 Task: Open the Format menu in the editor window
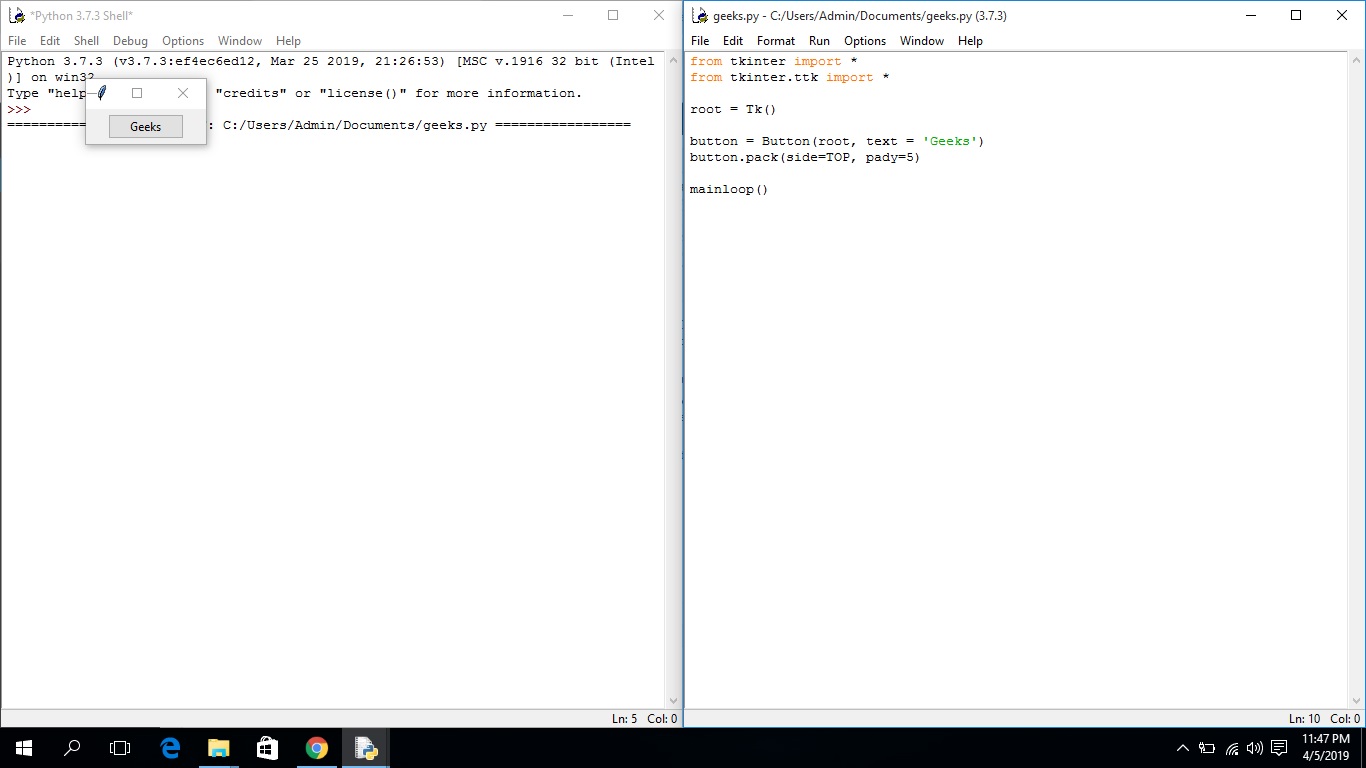[x=776, y=41]
